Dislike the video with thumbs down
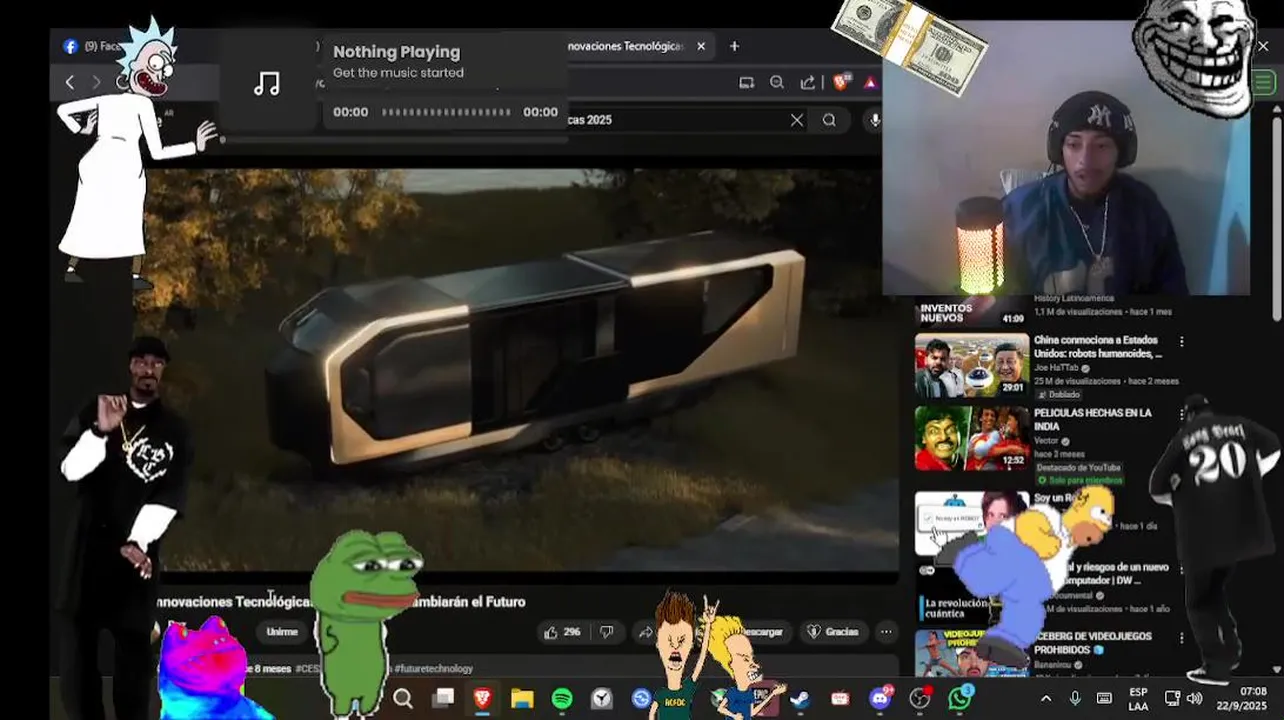The width and height of the screenshot is (1284, 720). [606, 632]
